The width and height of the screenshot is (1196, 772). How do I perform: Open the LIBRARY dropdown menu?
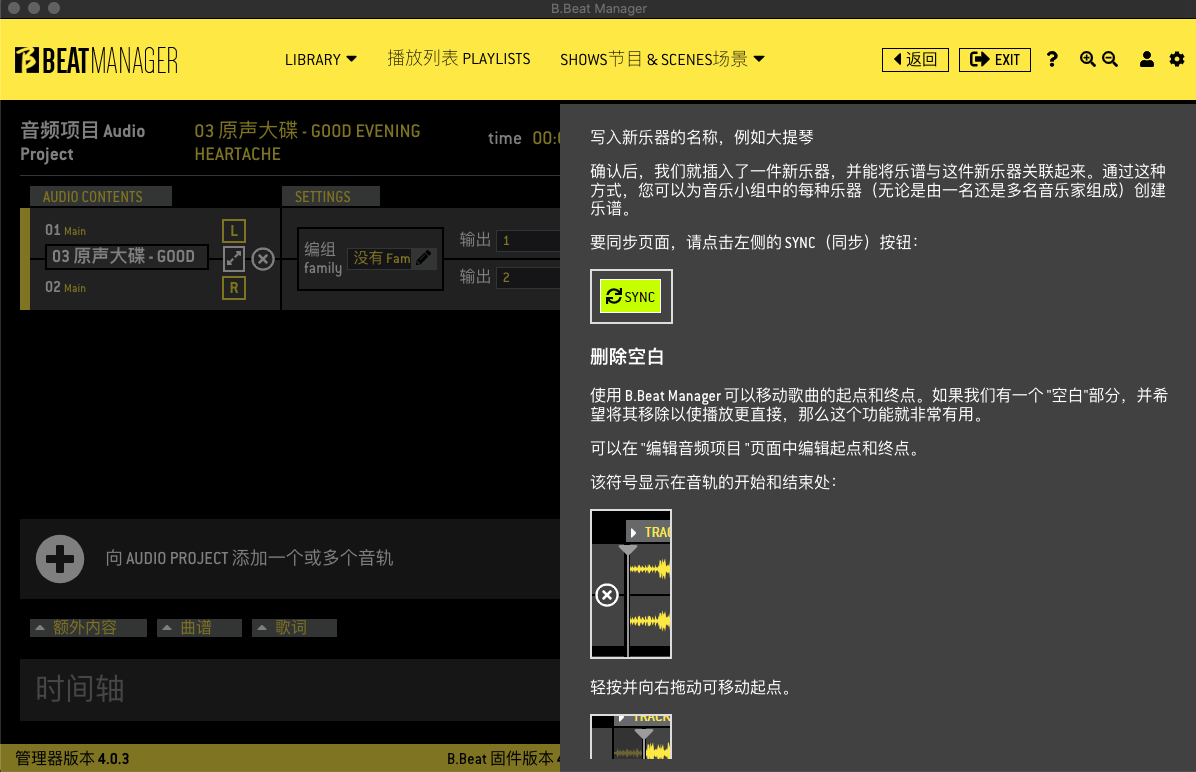coord(320,60)
